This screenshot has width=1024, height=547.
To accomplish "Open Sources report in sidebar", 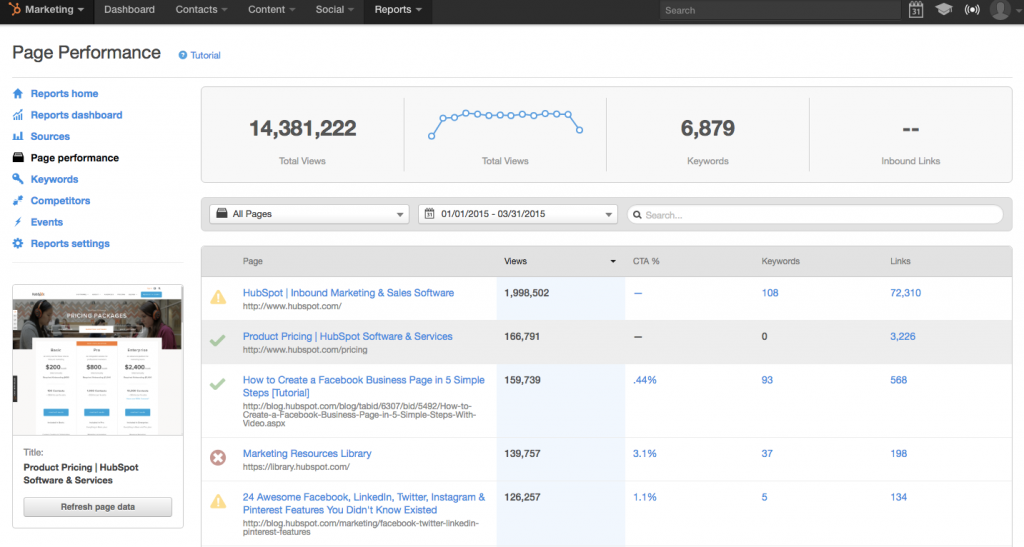I will [50, 136].
